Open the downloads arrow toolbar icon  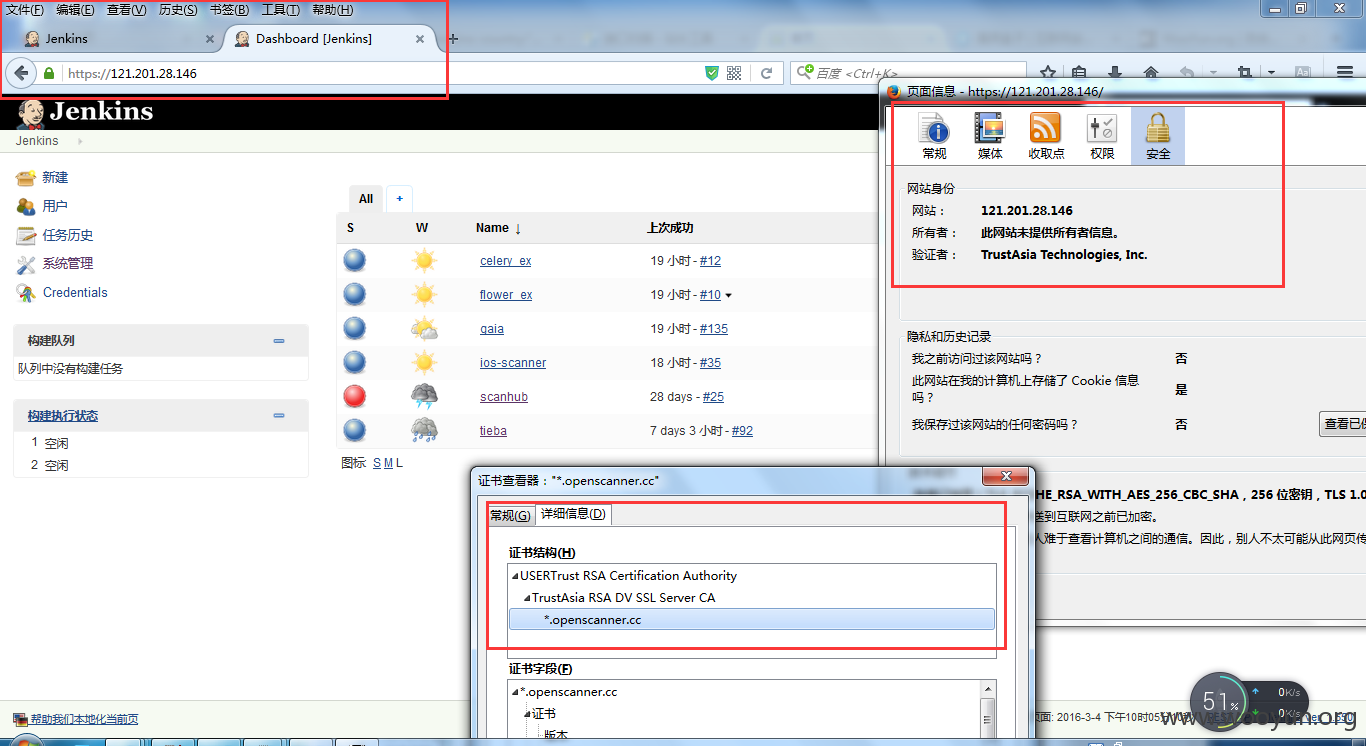tap(1115, 73)
